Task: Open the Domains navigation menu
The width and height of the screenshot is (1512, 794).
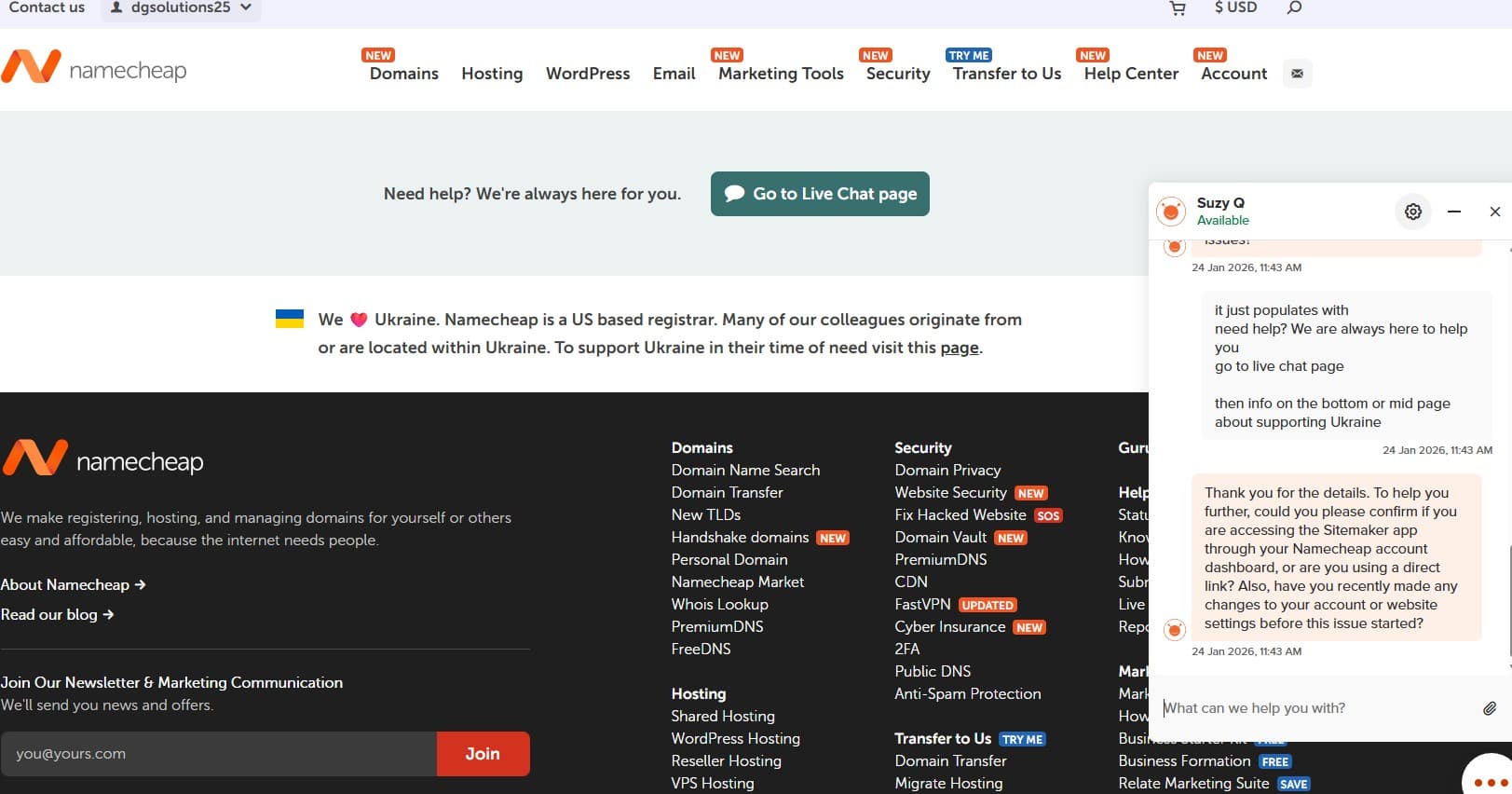Action: [403, 74]
